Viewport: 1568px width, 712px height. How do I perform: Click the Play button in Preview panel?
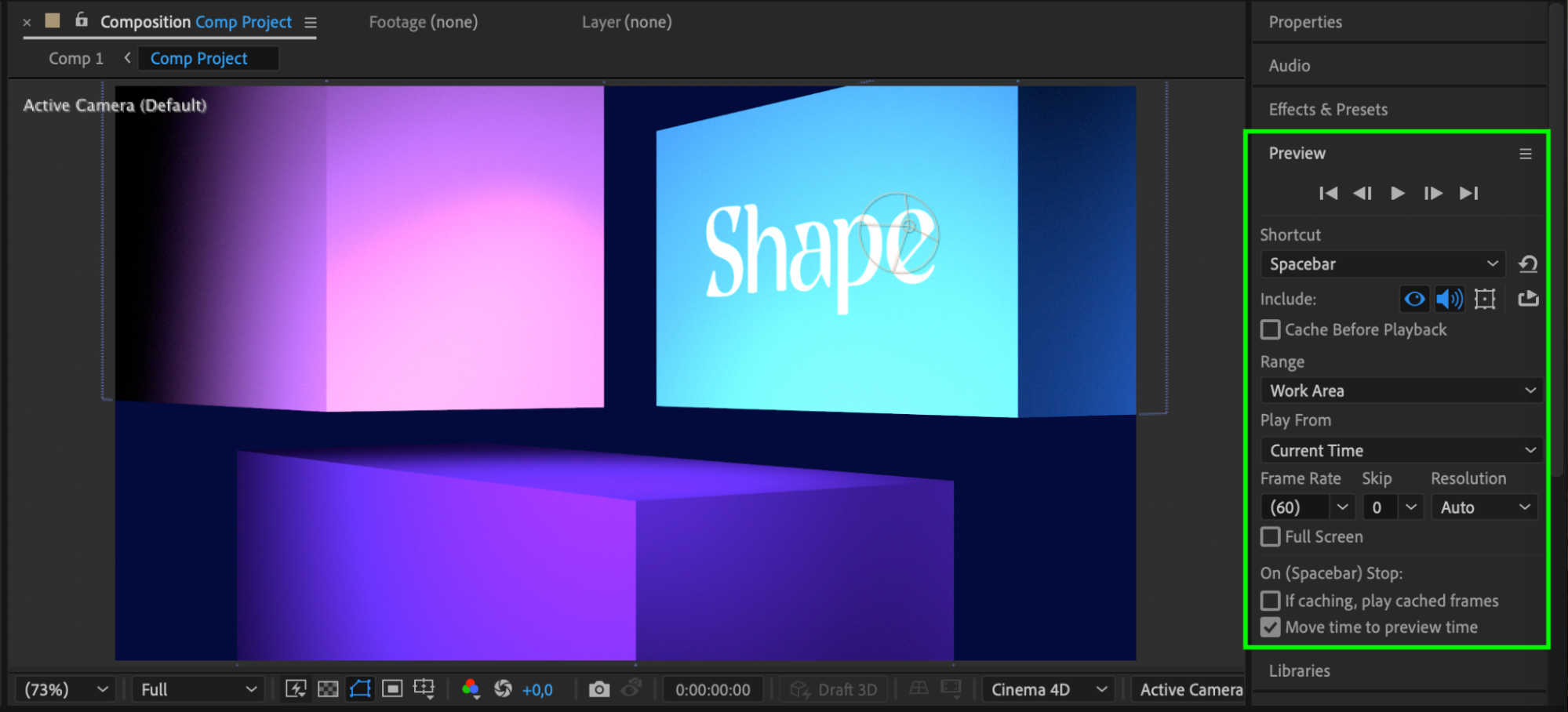(1397, 193)
